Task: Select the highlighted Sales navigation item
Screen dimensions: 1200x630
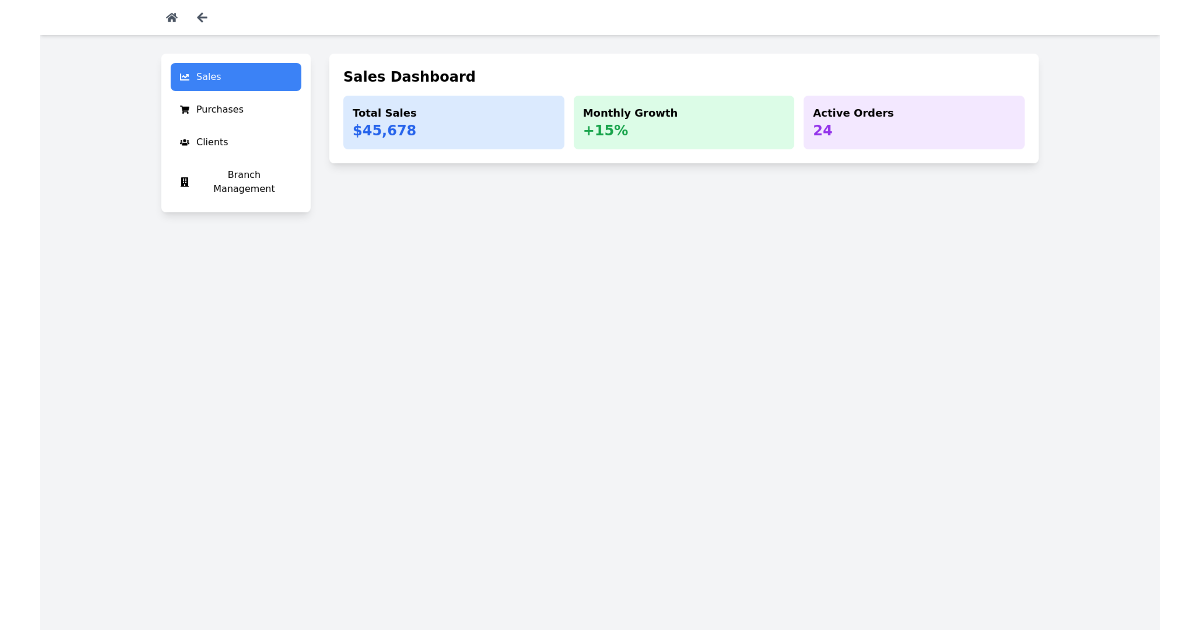Action: 235,76
